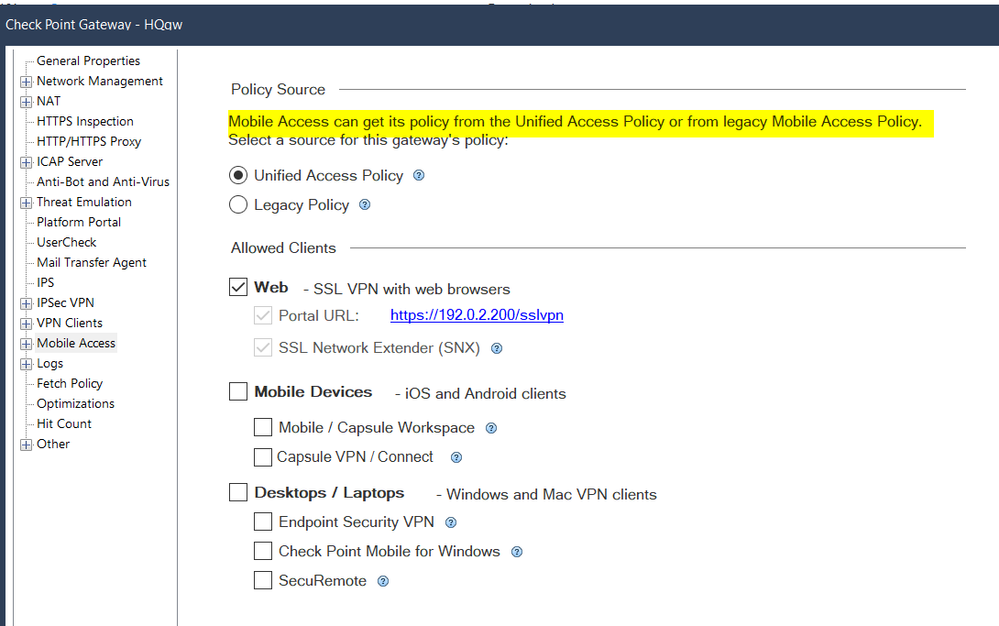This screenshot has height=626, width=999.
Task: Go to HTTPS Inspection settings
Action: coord(85,121)
